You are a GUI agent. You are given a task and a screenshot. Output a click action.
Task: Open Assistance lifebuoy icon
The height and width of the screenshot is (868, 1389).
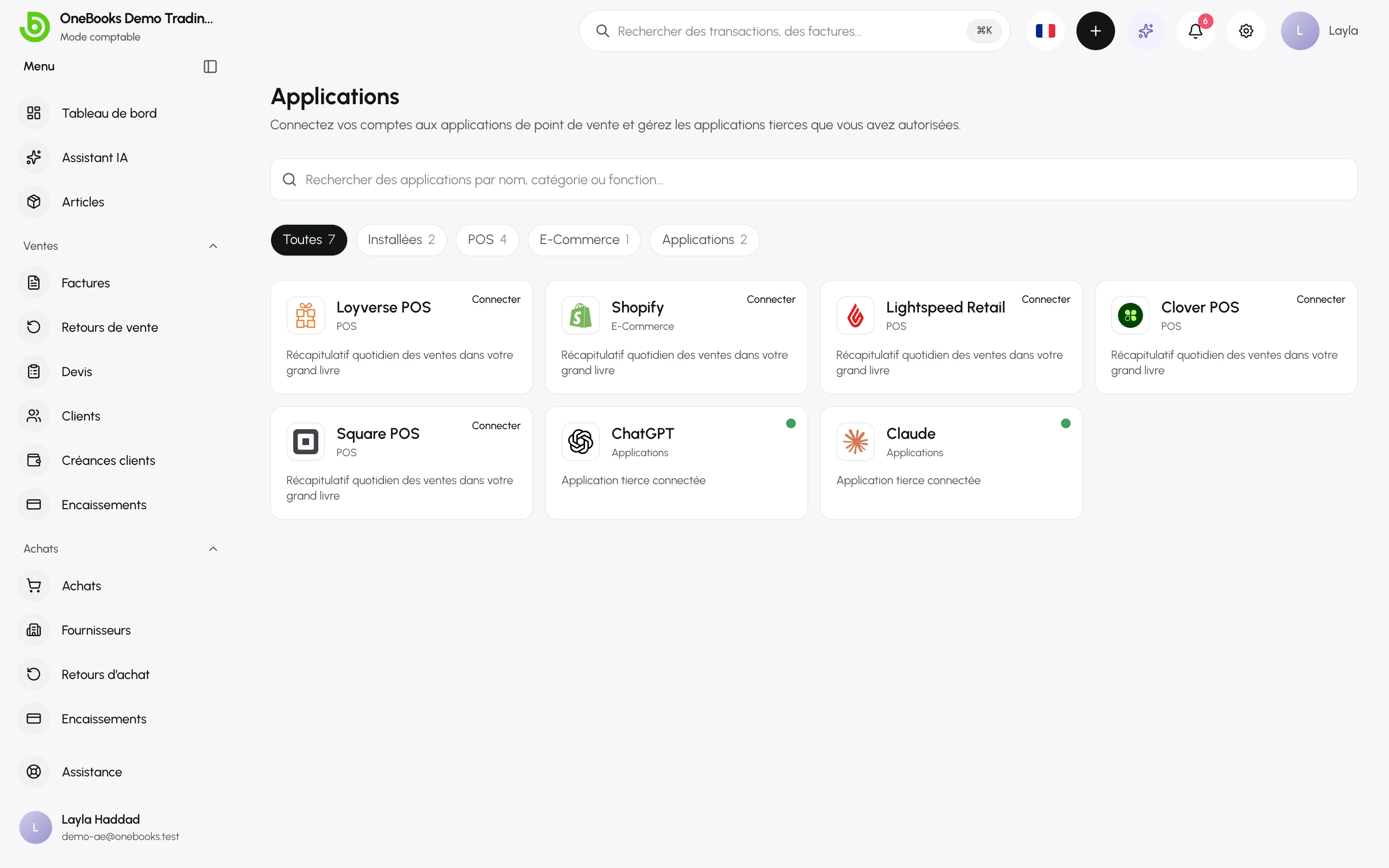coord(34,772)
